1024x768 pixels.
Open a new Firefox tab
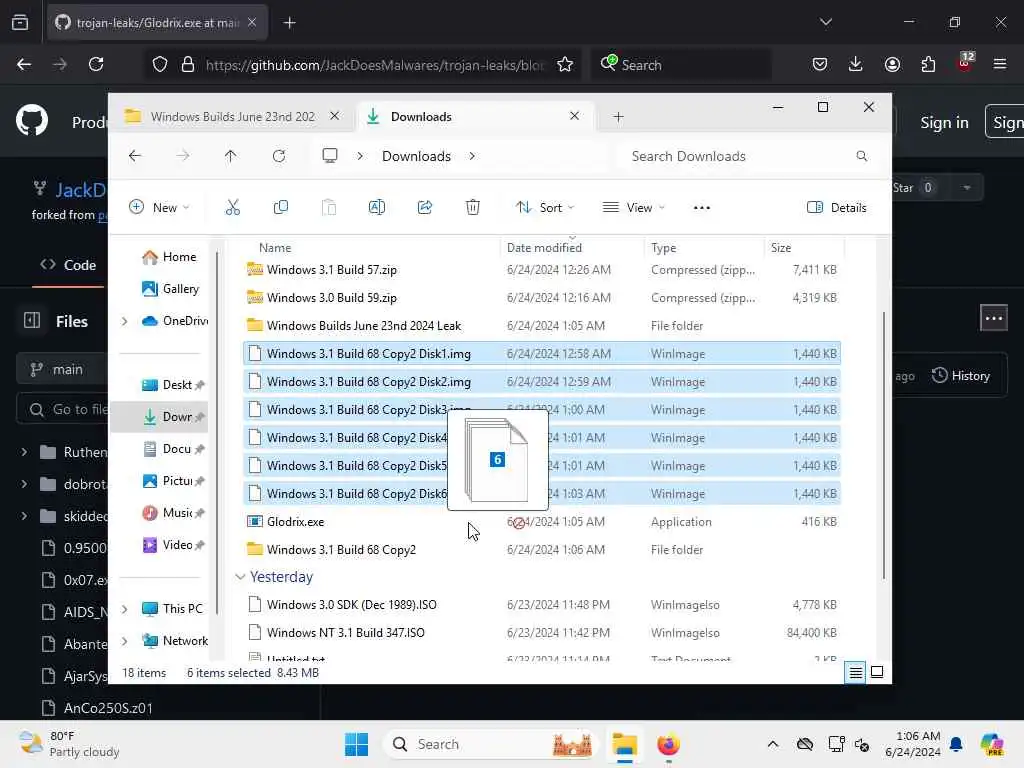[289, 23]
